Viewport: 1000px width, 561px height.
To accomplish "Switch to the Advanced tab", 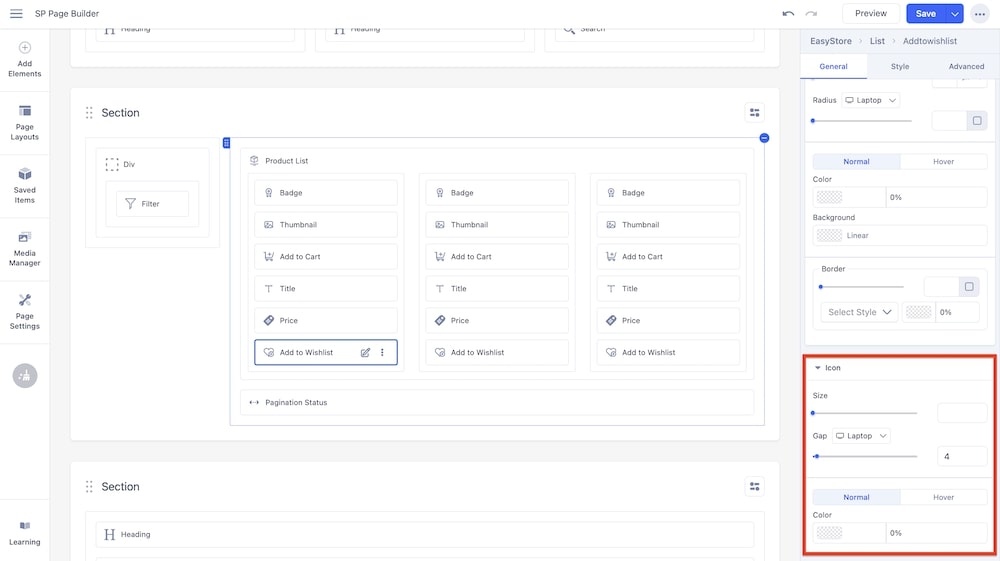I will point(966,66).
